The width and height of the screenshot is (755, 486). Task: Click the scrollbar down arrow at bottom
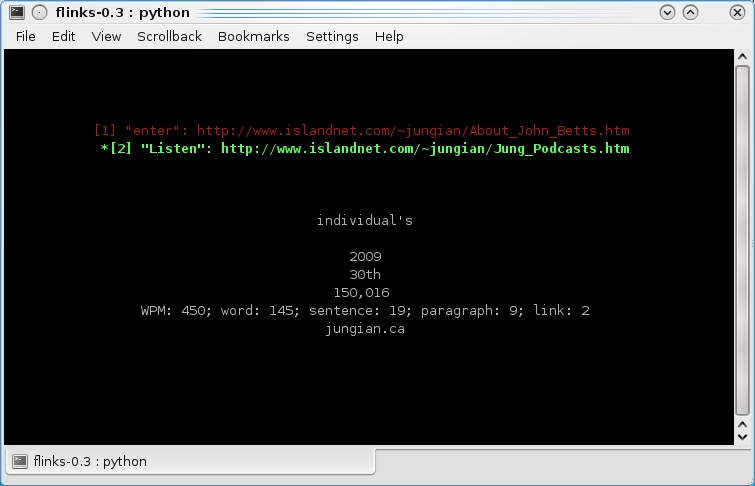pos(741,437)
